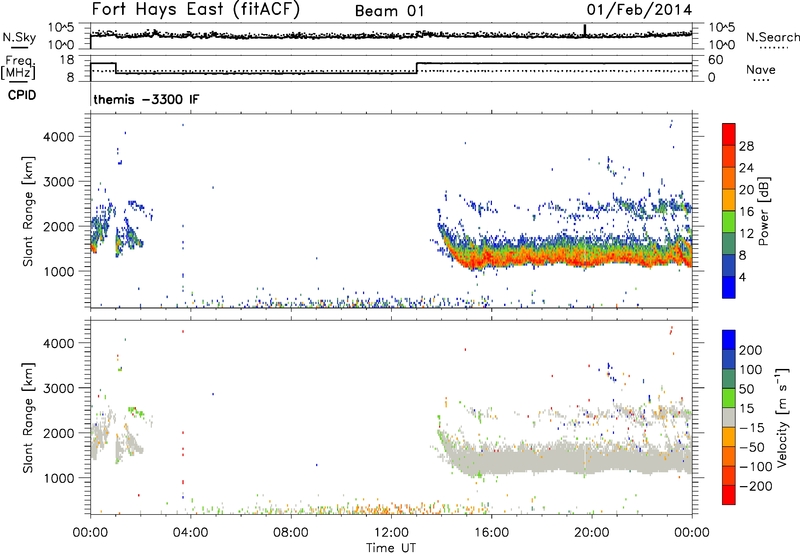The image size is (800, 554).
Task: Click the noise spike near 19:40 UT
Action: pyautogui.click(x=585, y=30)
